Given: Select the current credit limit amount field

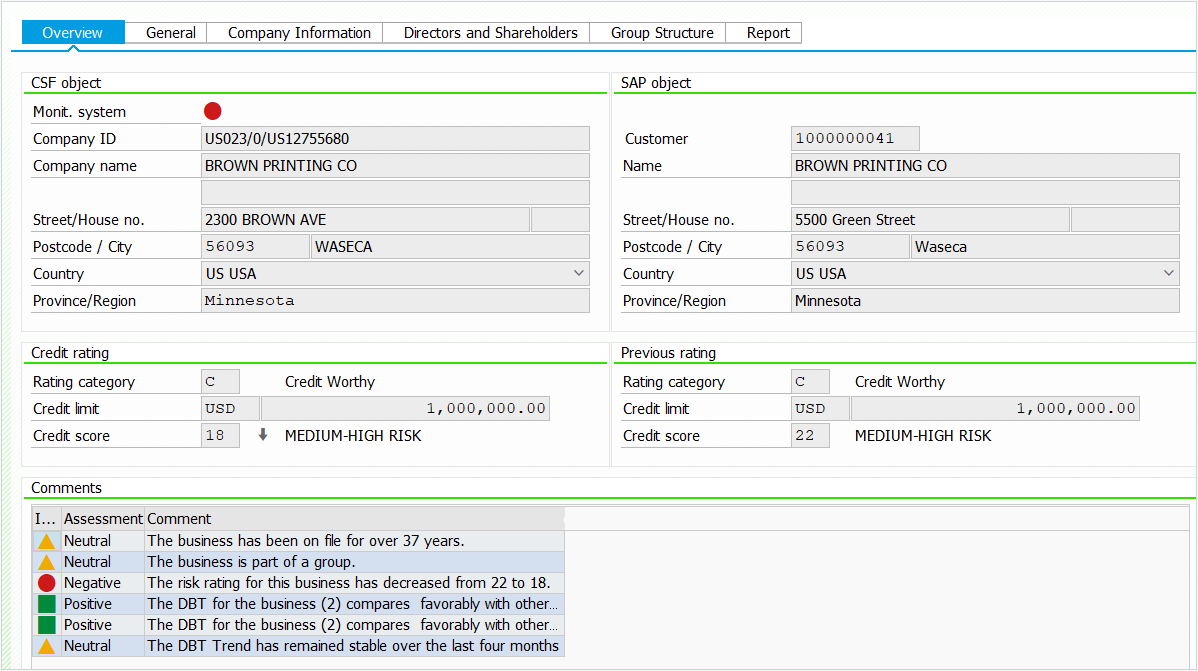Looking at the screenshot, I should [405, 408].
